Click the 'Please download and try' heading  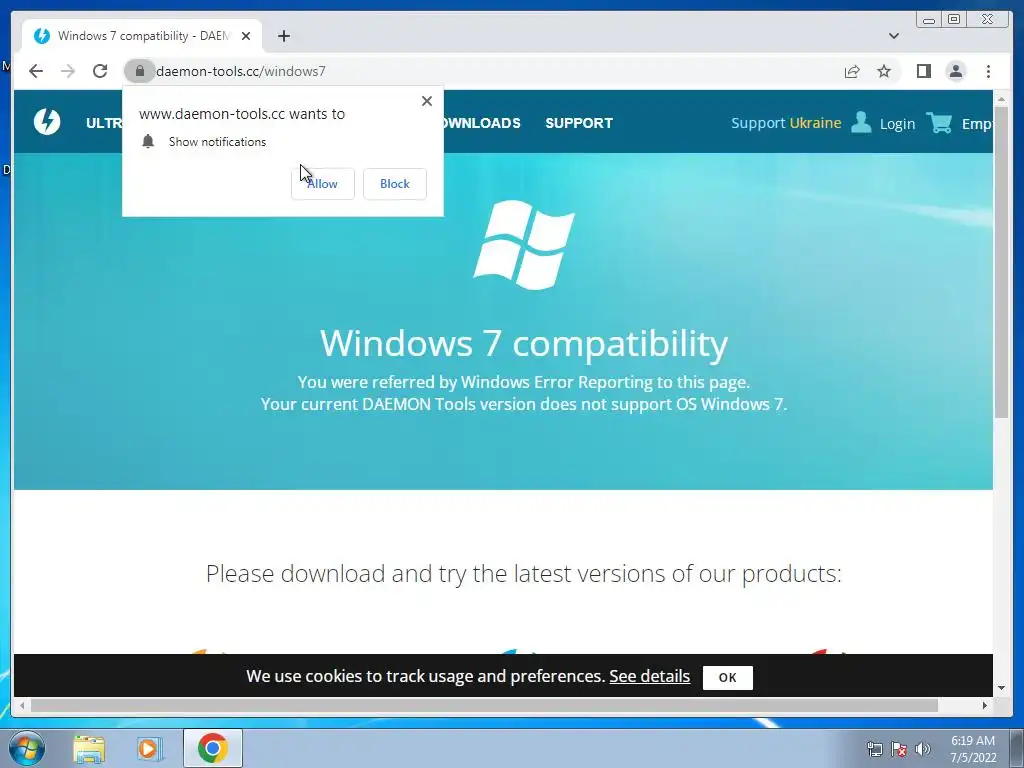pos(524,573)
